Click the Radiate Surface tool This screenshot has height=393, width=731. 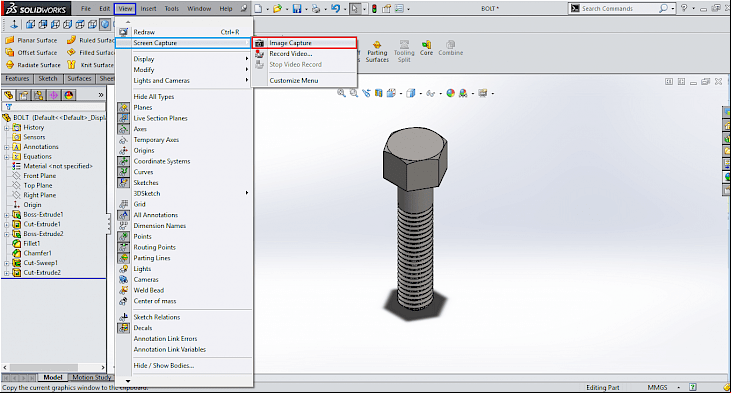click(x=33, y=65)
